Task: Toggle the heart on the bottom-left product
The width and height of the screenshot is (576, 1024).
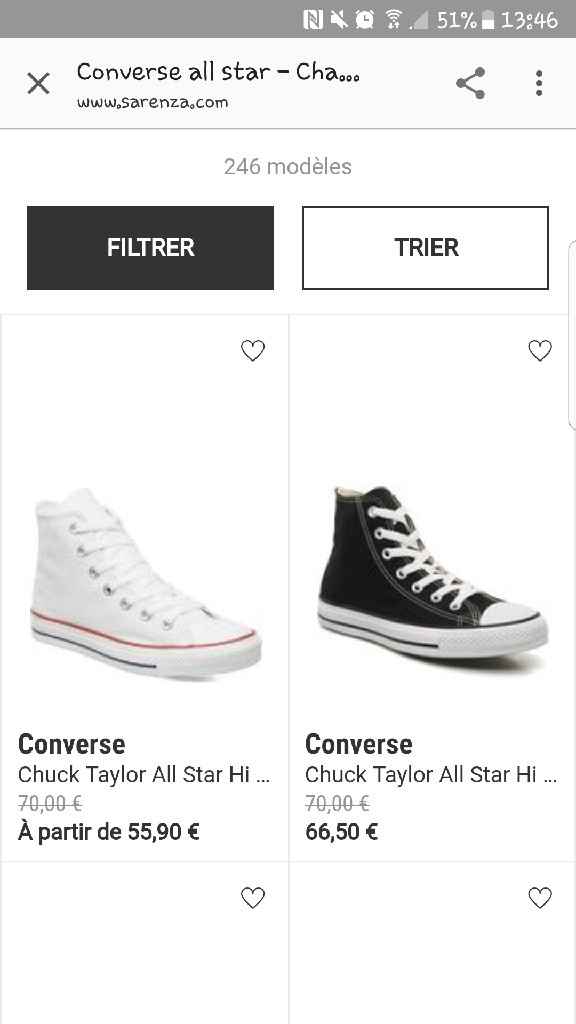Action: (253, 897)
